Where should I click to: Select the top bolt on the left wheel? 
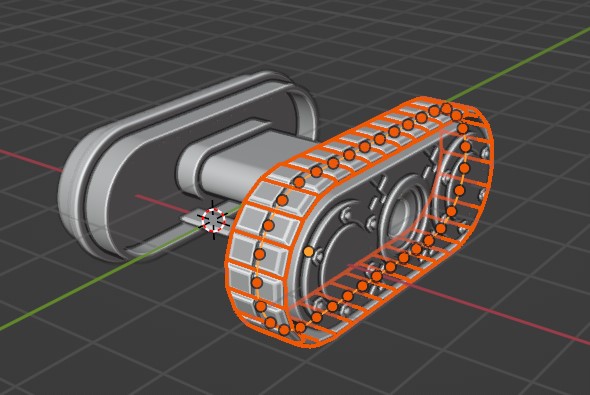[x=345, y=216]
